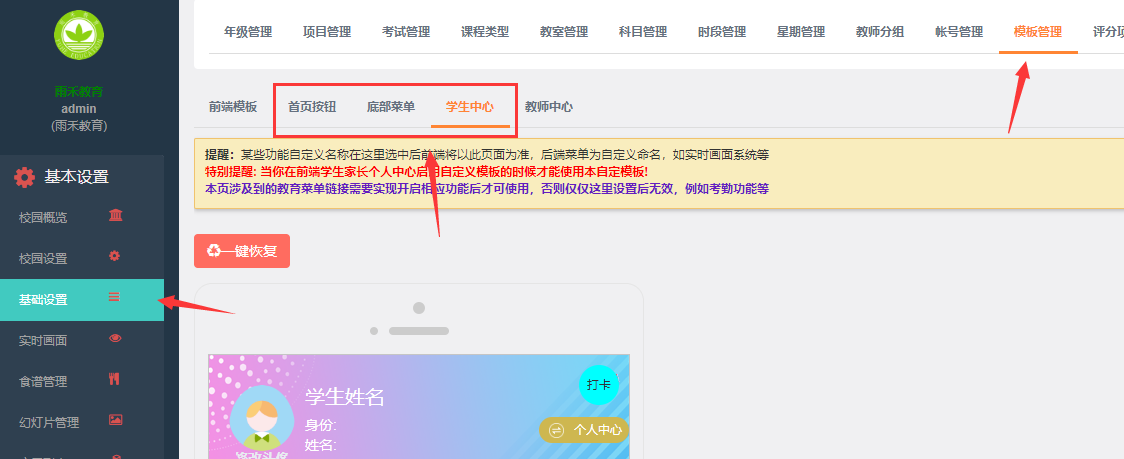Viewport: 1124px width, 459px height.
Task: Click the swap icon in 个人中心 button
Action: pyautogui.click(x=556, y=430)
